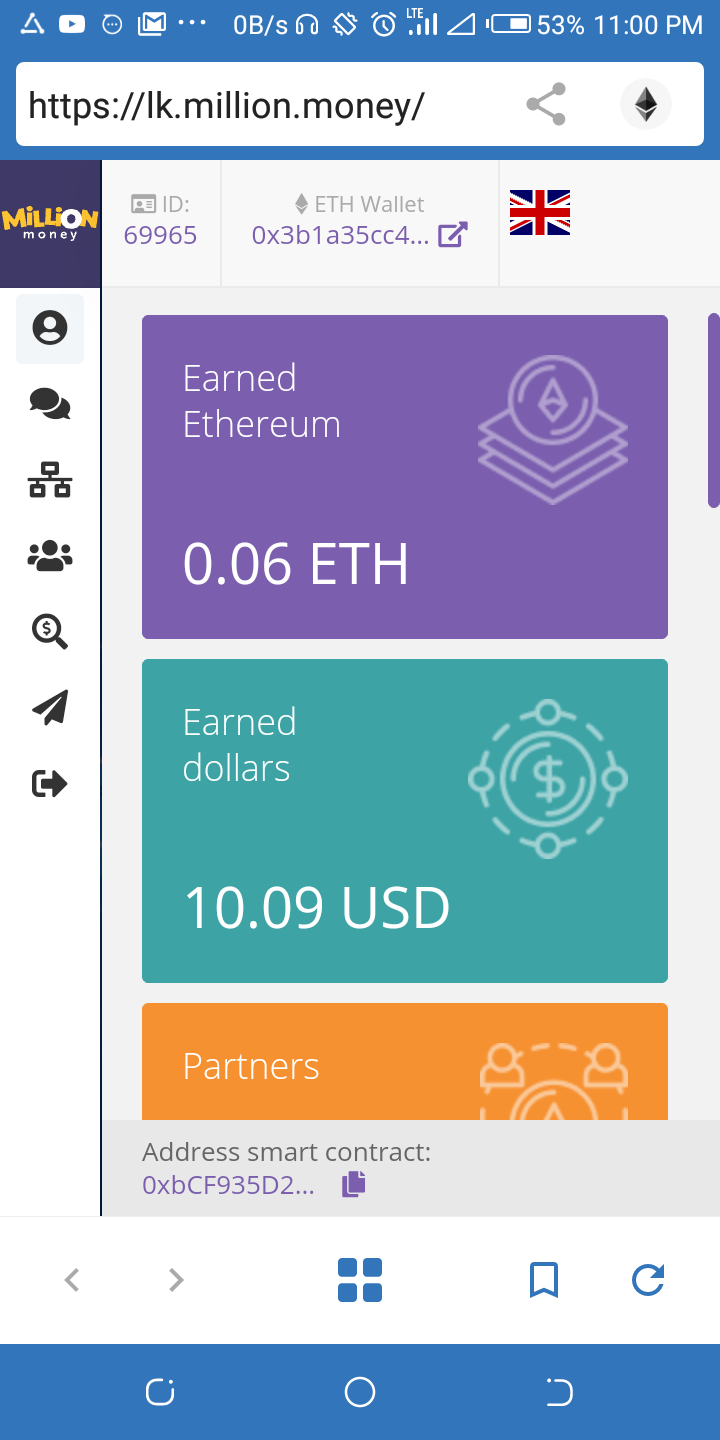The image size is (720, 1440).
Task: Open ETH wallet external link icon
Action: click(x=453, y=235)
